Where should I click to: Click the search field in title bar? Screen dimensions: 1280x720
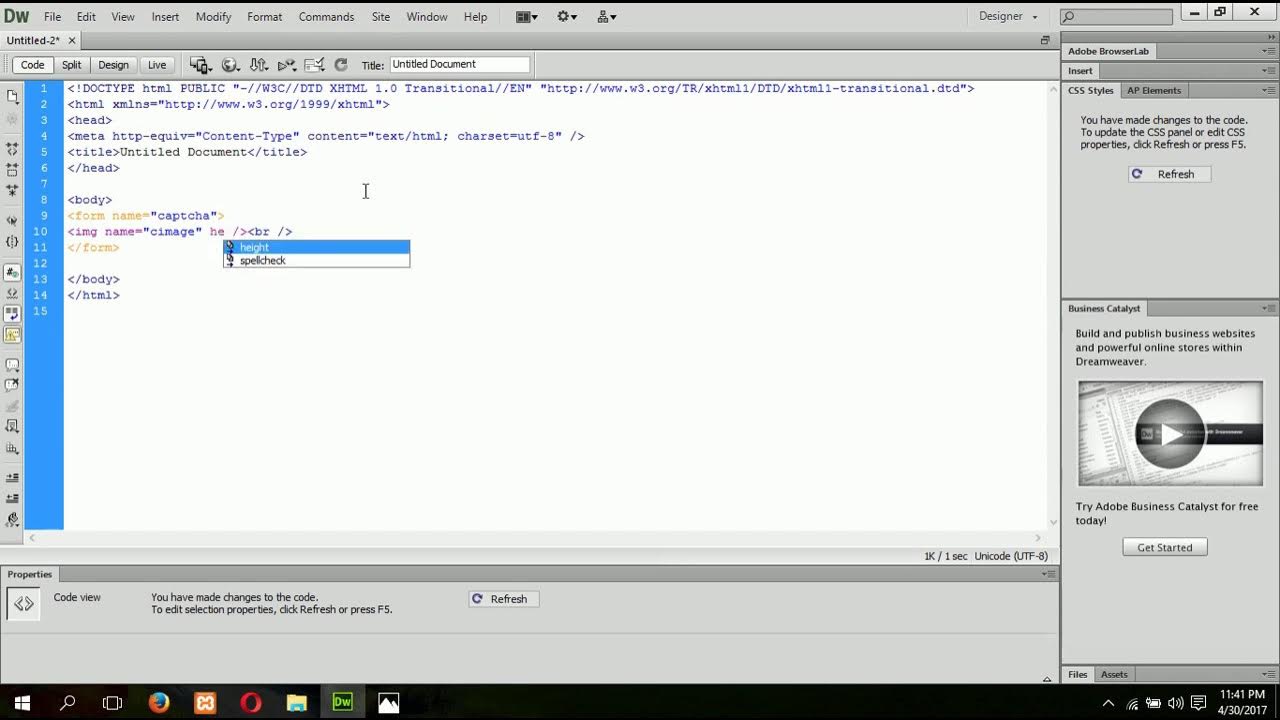pyautogui.click(x=1116, y=17)
